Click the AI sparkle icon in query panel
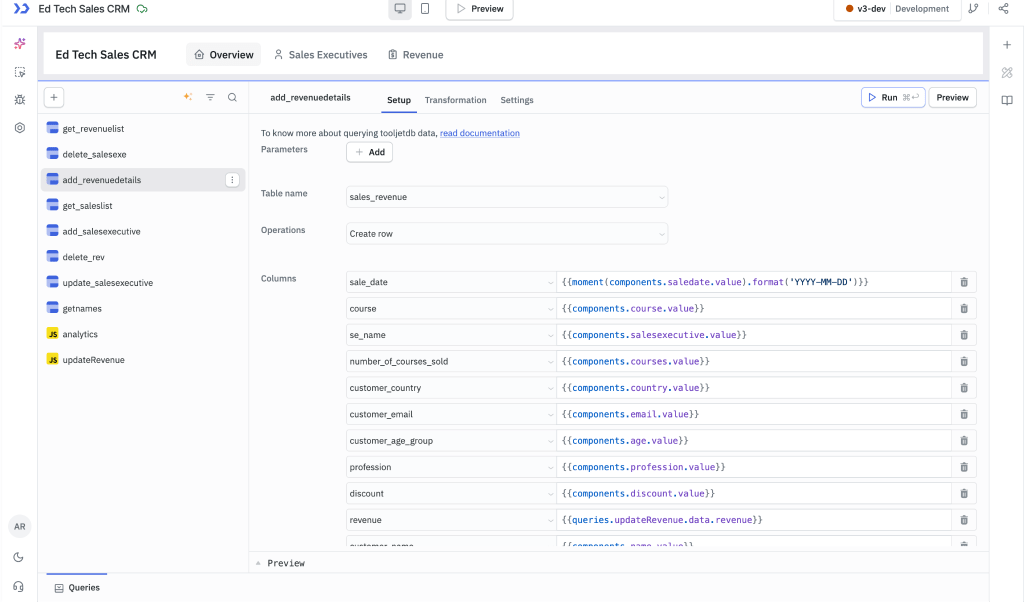Viewport: 1024px width, 602px height. [x=188, y=97]
